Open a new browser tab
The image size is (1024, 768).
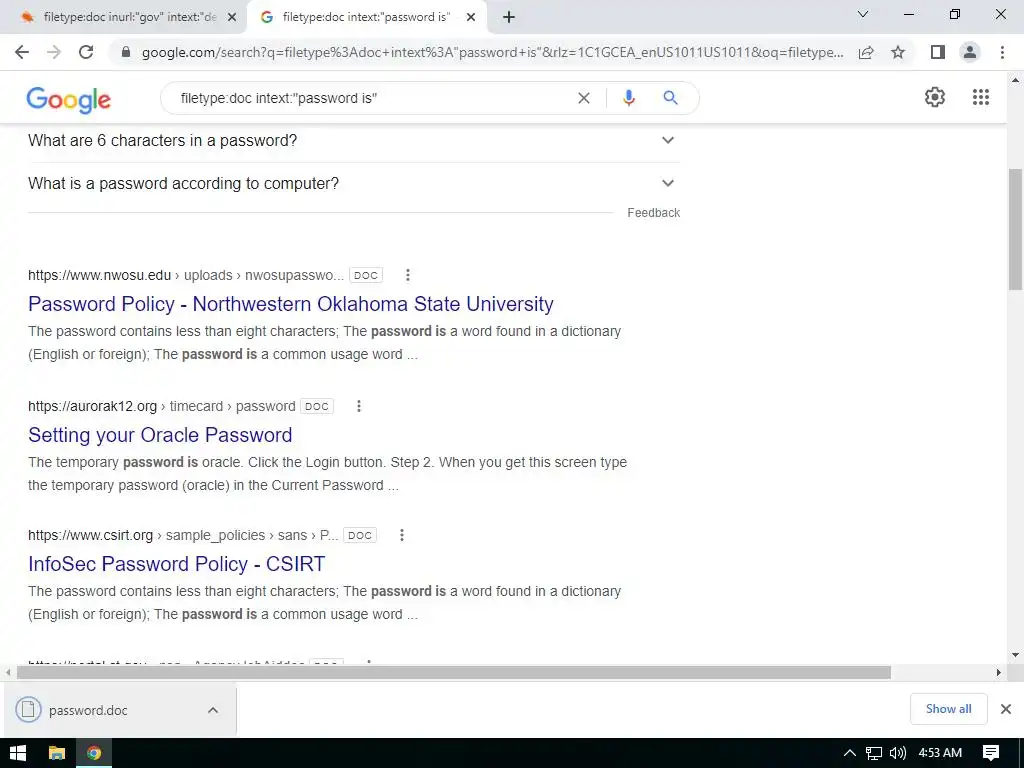509,18
